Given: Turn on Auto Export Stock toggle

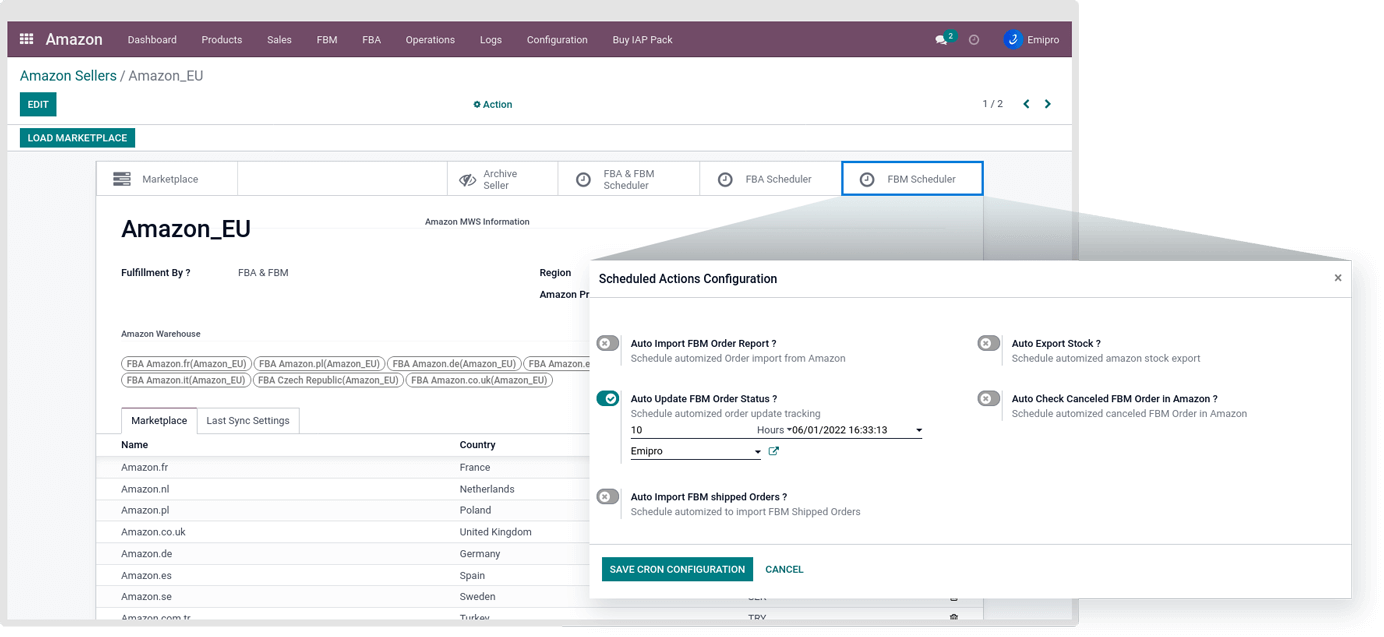Looking at the screenshot, I should pyautogui.click(x=988, y=344).
